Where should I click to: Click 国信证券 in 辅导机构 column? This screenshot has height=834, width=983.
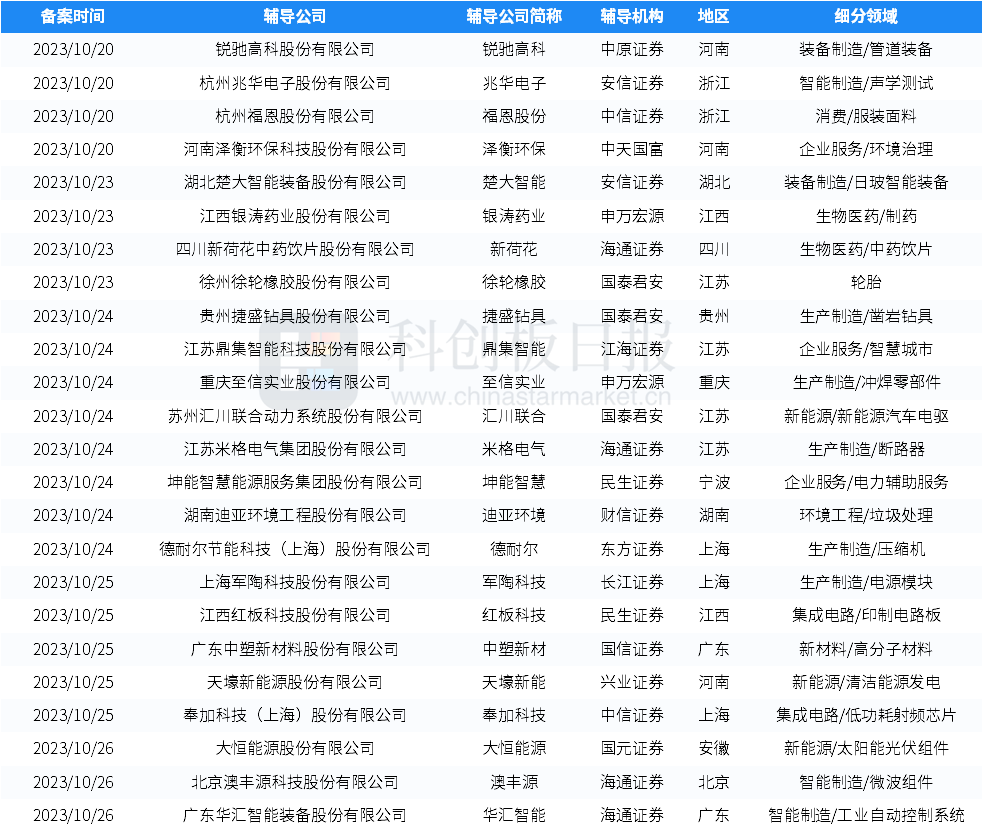[632, 649]
